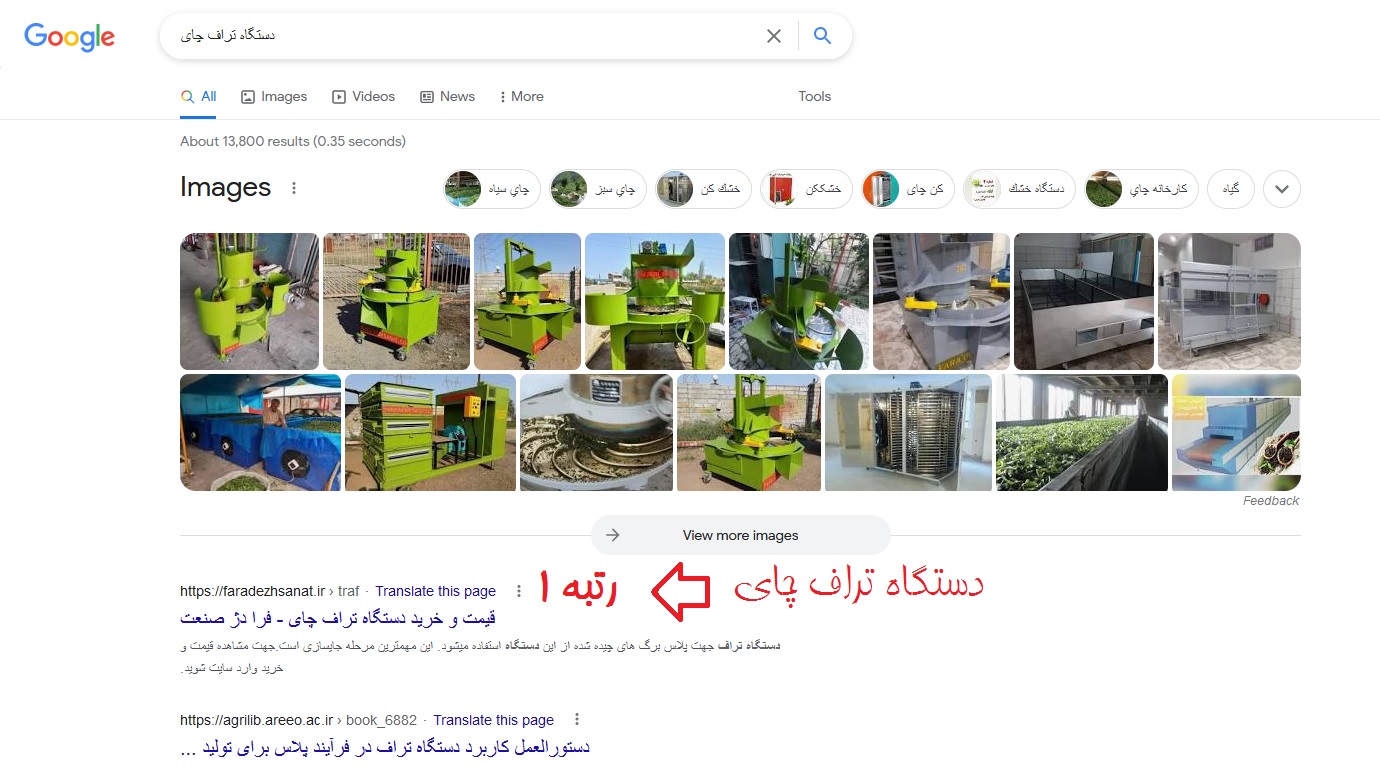Click the Google logo
This screenshot has width=1380, height=766.
pyautogui.click(x=69, y=37)
